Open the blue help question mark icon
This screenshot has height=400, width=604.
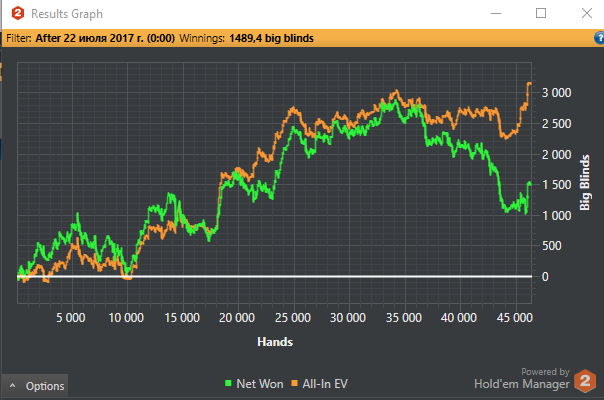(599, 38)
